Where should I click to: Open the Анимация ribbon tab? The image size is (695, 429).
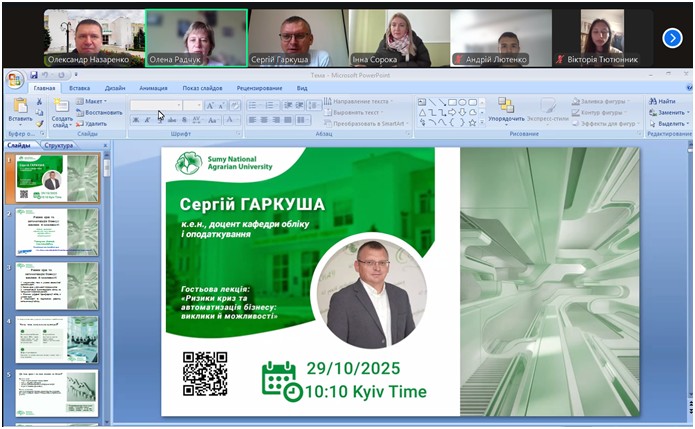[x=153, y=88]
